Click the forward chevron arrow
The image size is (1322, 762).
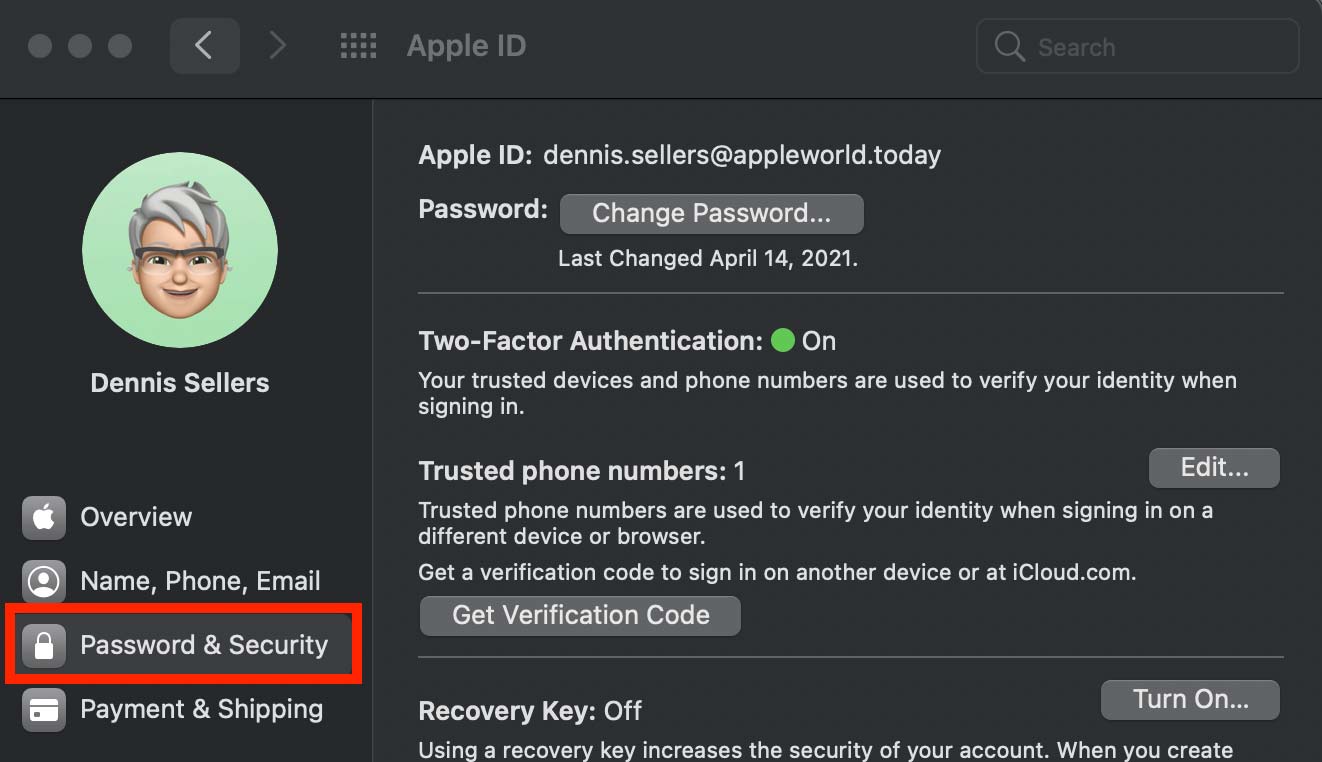[x=278, y=46]
